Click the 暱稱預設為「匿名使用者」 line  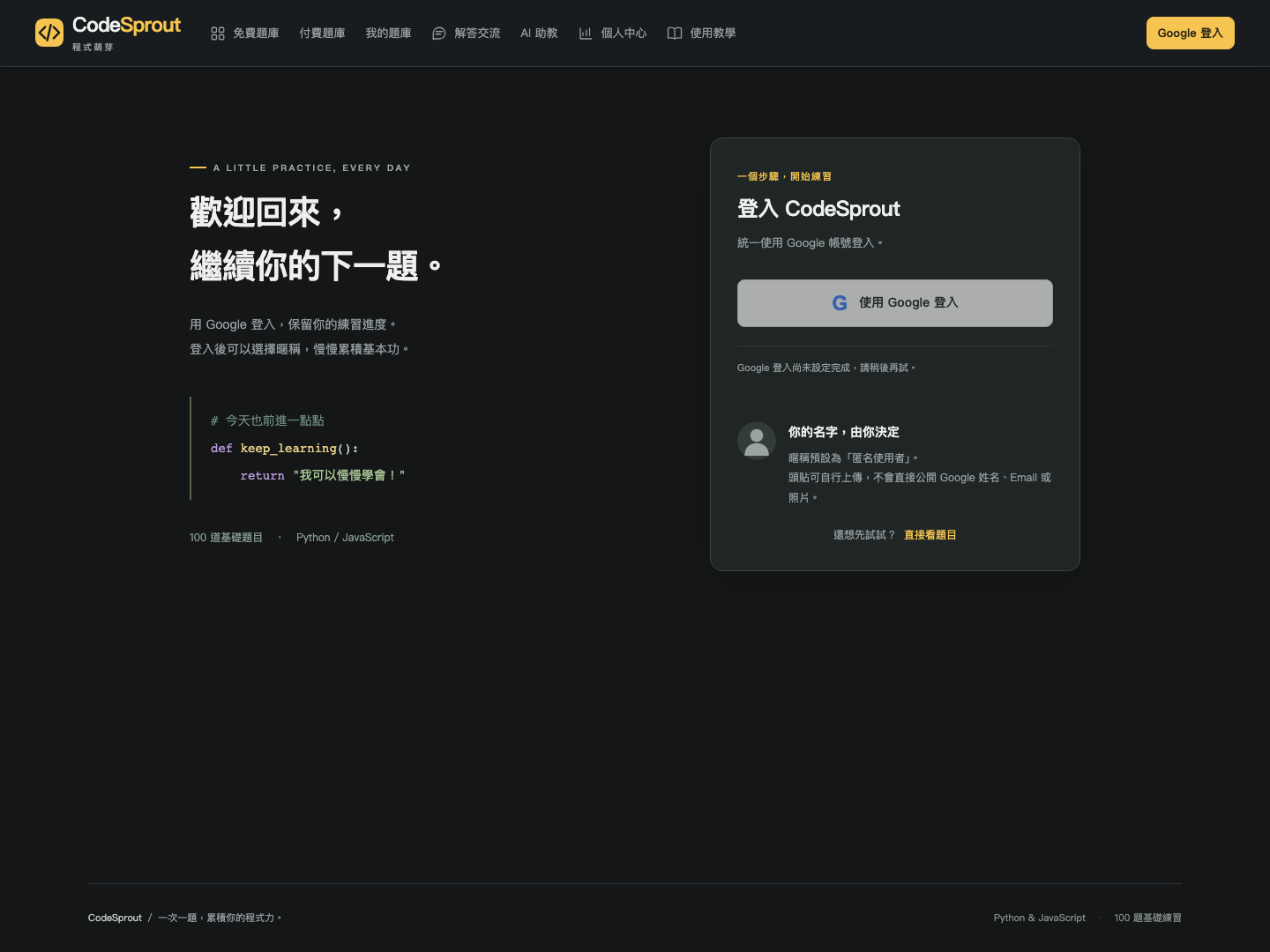click(x=854, y=458)
